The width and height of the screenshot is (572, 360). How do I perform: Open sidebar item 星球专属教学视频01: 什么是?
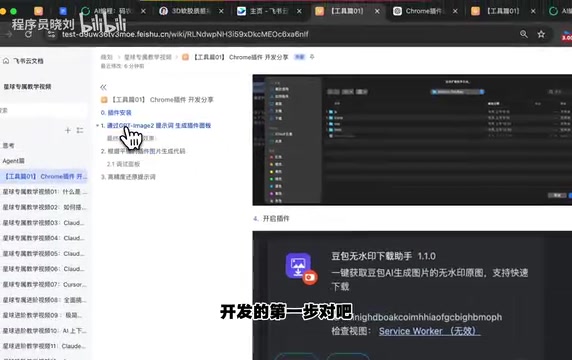pos(44,192)
